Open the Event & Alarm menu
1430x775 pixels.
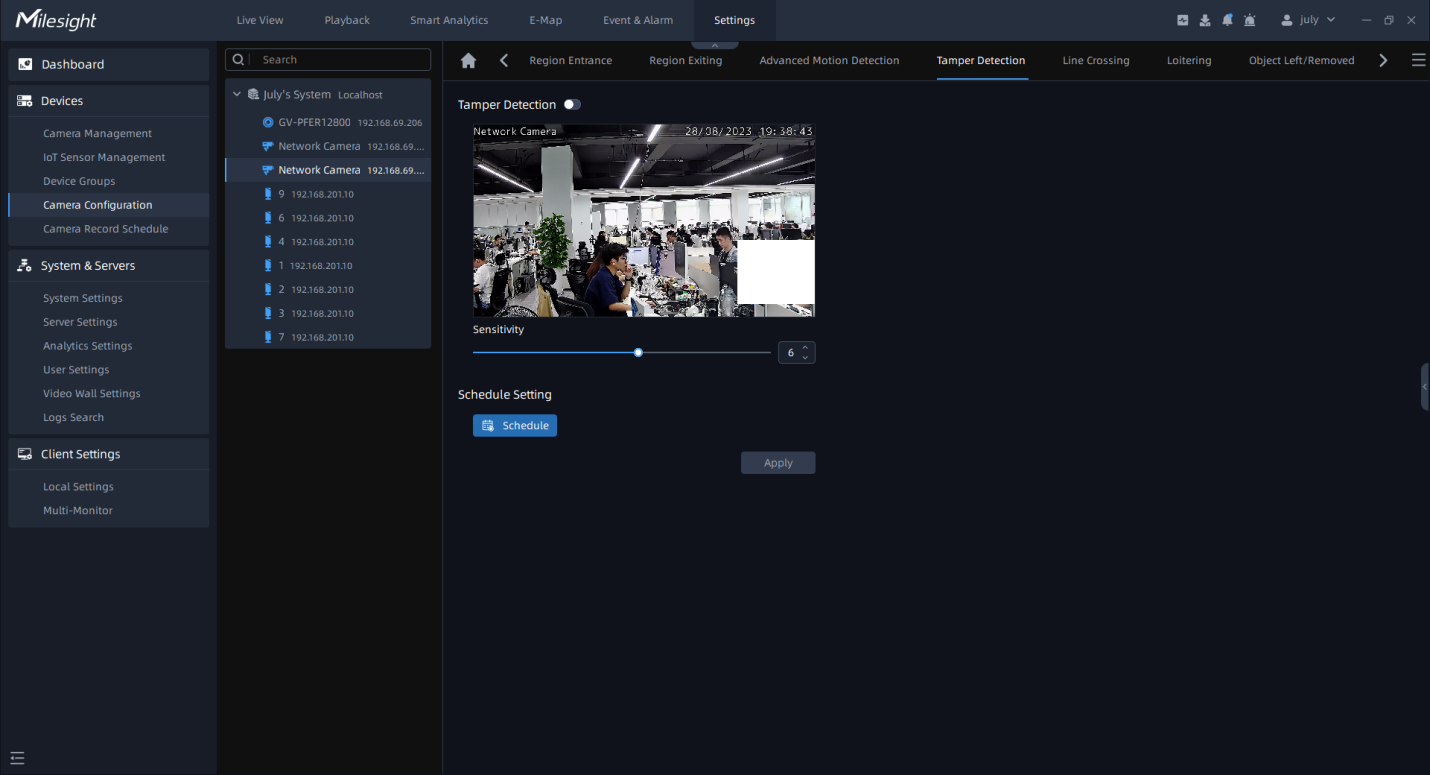637,19
